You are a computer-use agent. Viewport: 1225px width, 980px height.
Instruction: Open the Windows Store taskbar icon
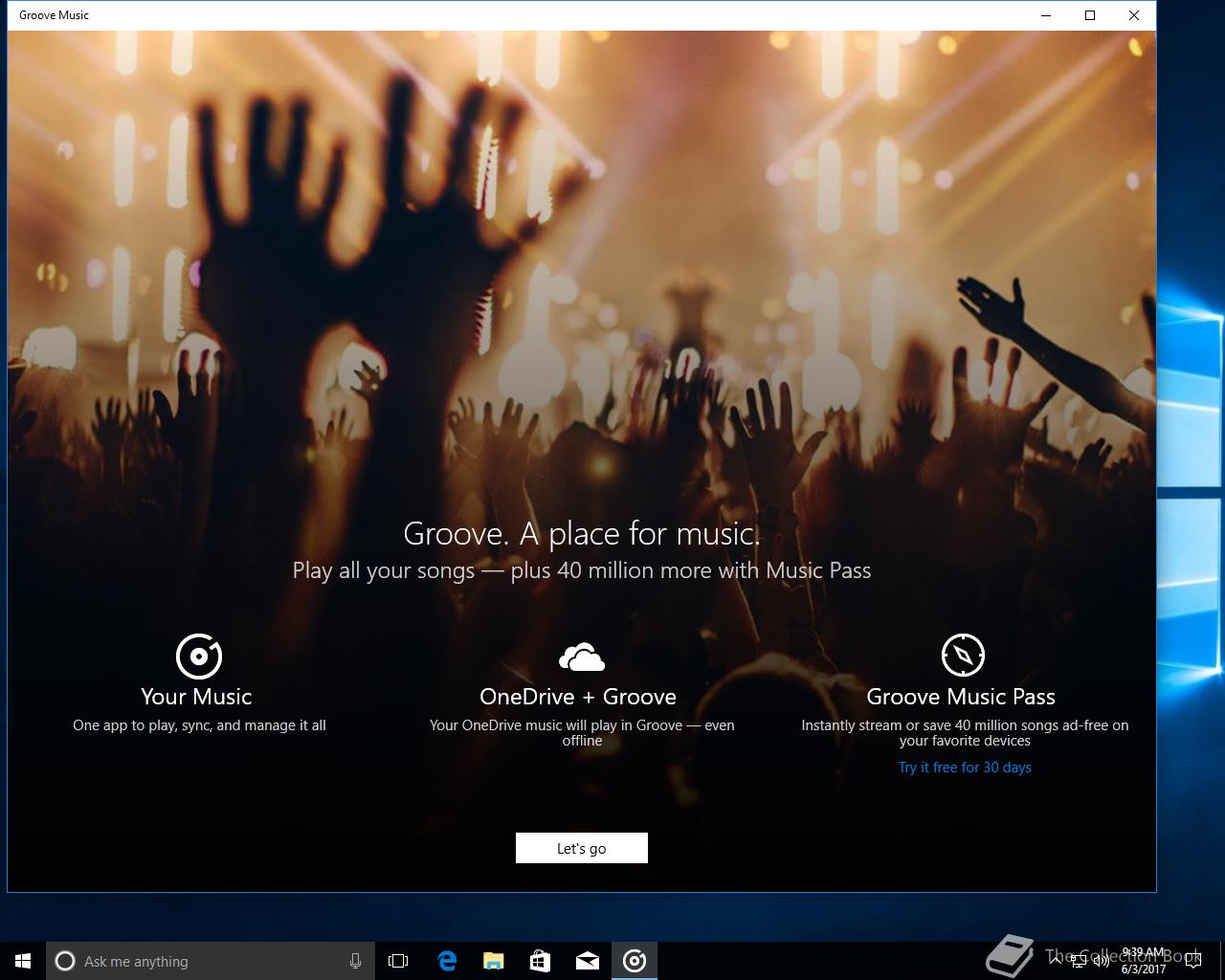[540, 961]
